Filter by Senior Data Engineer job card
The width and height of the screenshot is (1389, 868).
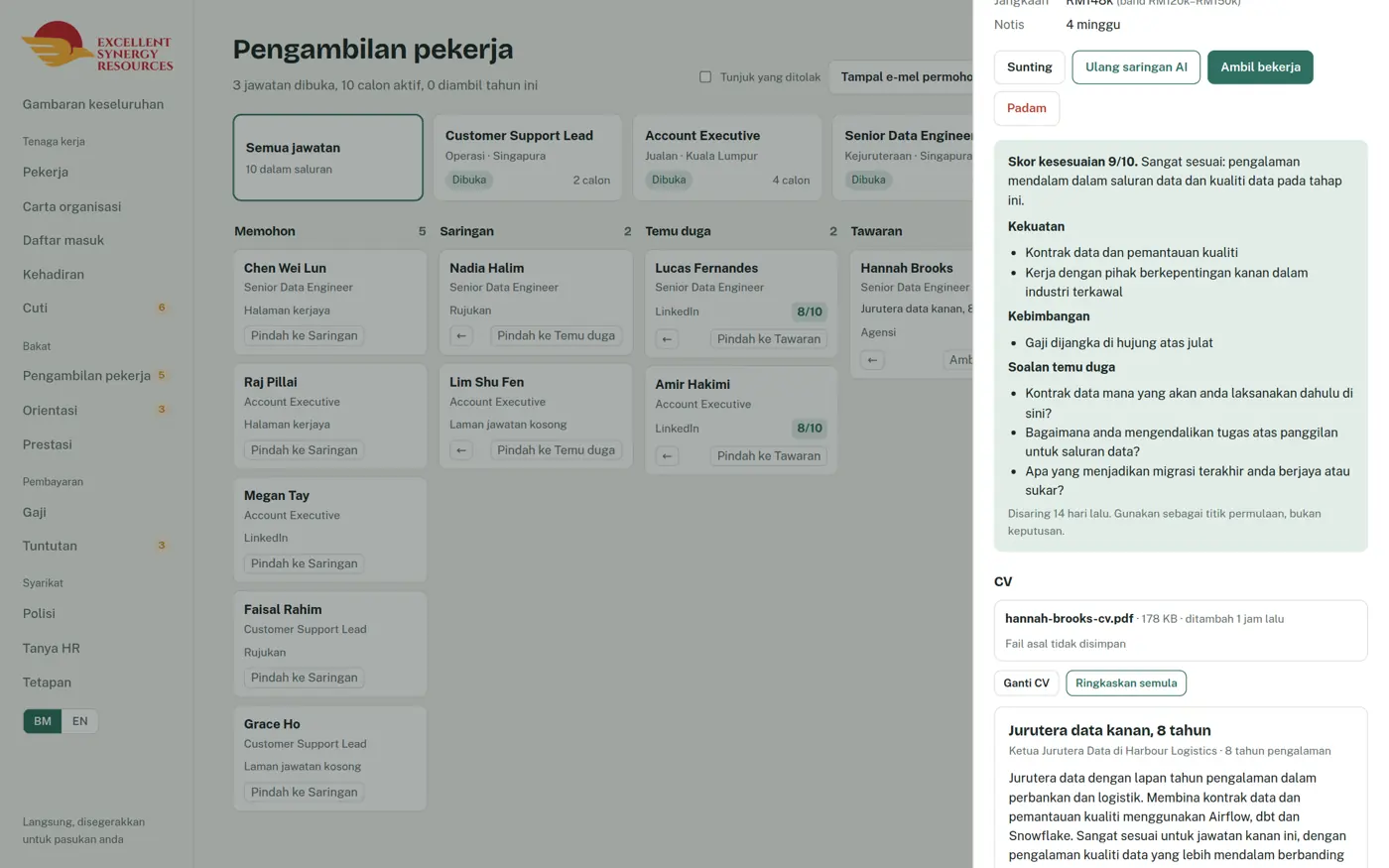tap(903, 158)
